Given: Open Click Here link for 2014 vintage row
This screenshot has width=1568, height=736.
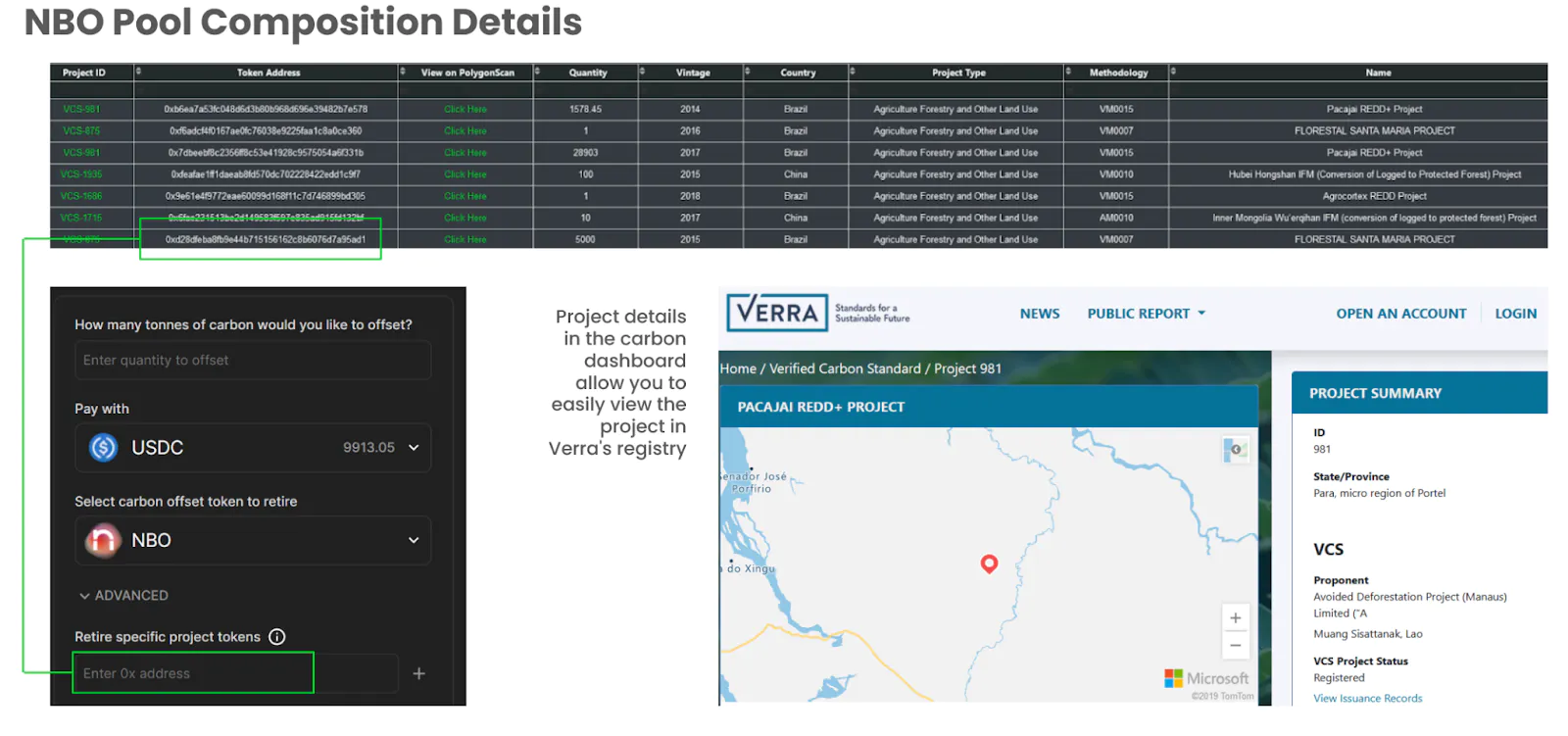Looking at the screenshot, I should tap(465, 109).
